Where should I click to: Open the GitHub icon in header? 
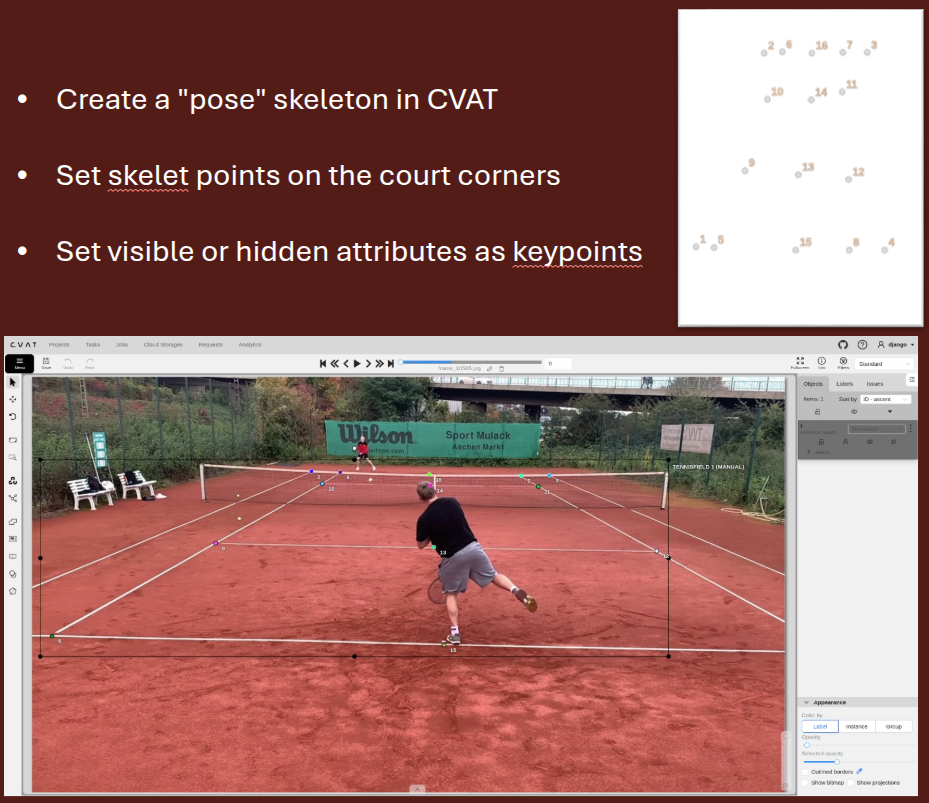pos(842,344)
